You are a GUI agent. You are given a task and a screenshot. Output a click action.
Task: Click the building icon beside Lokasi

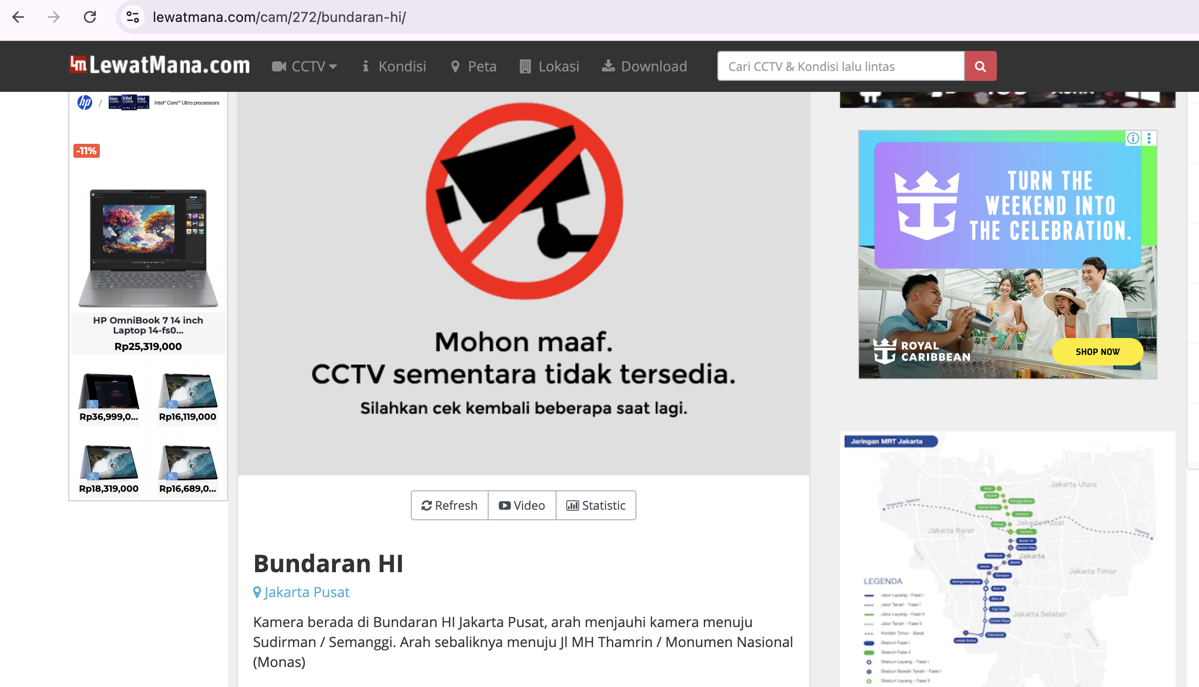click(525, 67)
